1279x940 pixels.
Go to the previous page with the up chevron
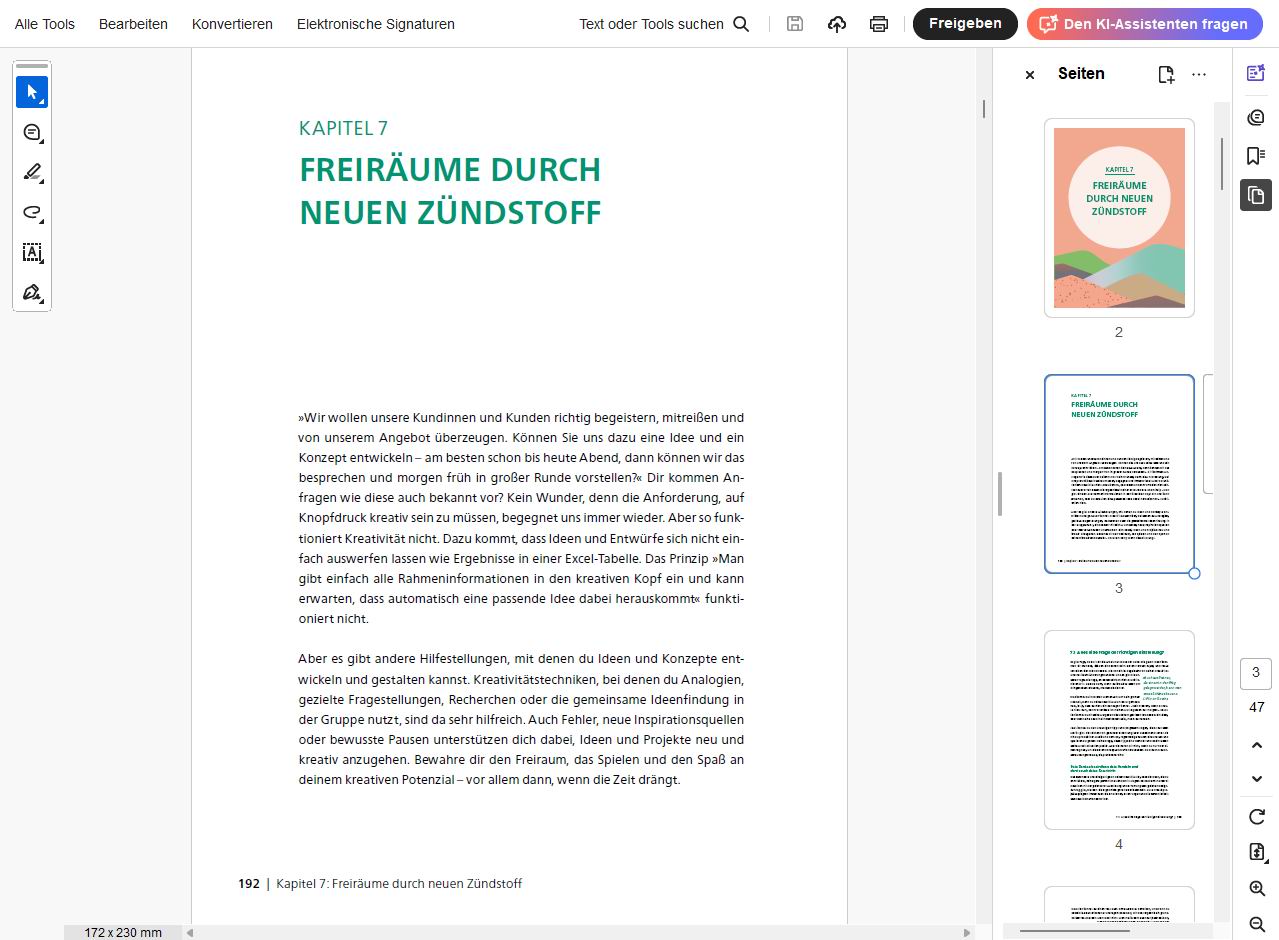coord(1257,745)
